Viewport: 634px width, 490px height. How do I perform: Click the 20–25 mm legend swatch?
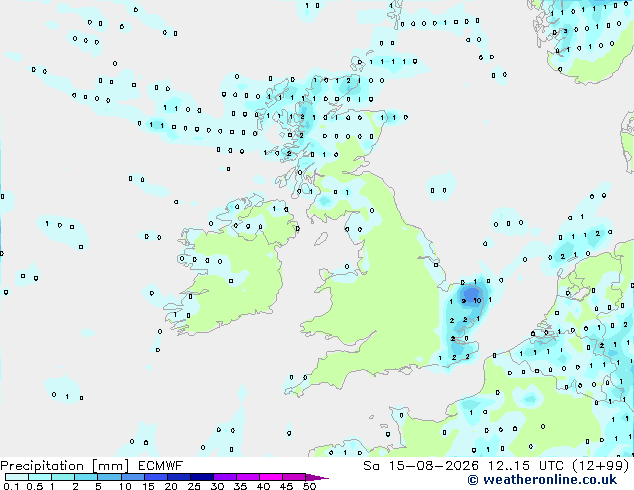click(178, 477)
